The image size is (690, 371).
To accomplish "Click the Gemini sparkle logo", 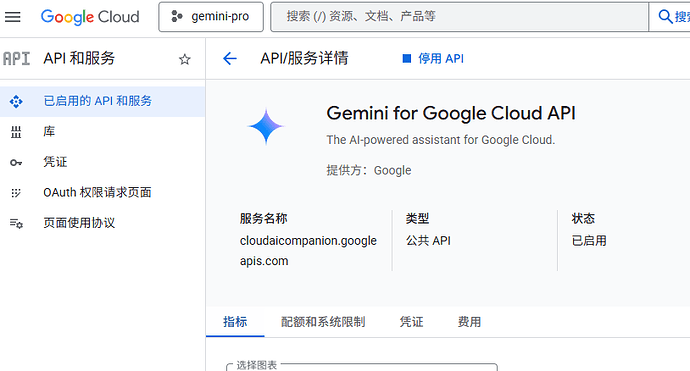I will tap(266, 126).
